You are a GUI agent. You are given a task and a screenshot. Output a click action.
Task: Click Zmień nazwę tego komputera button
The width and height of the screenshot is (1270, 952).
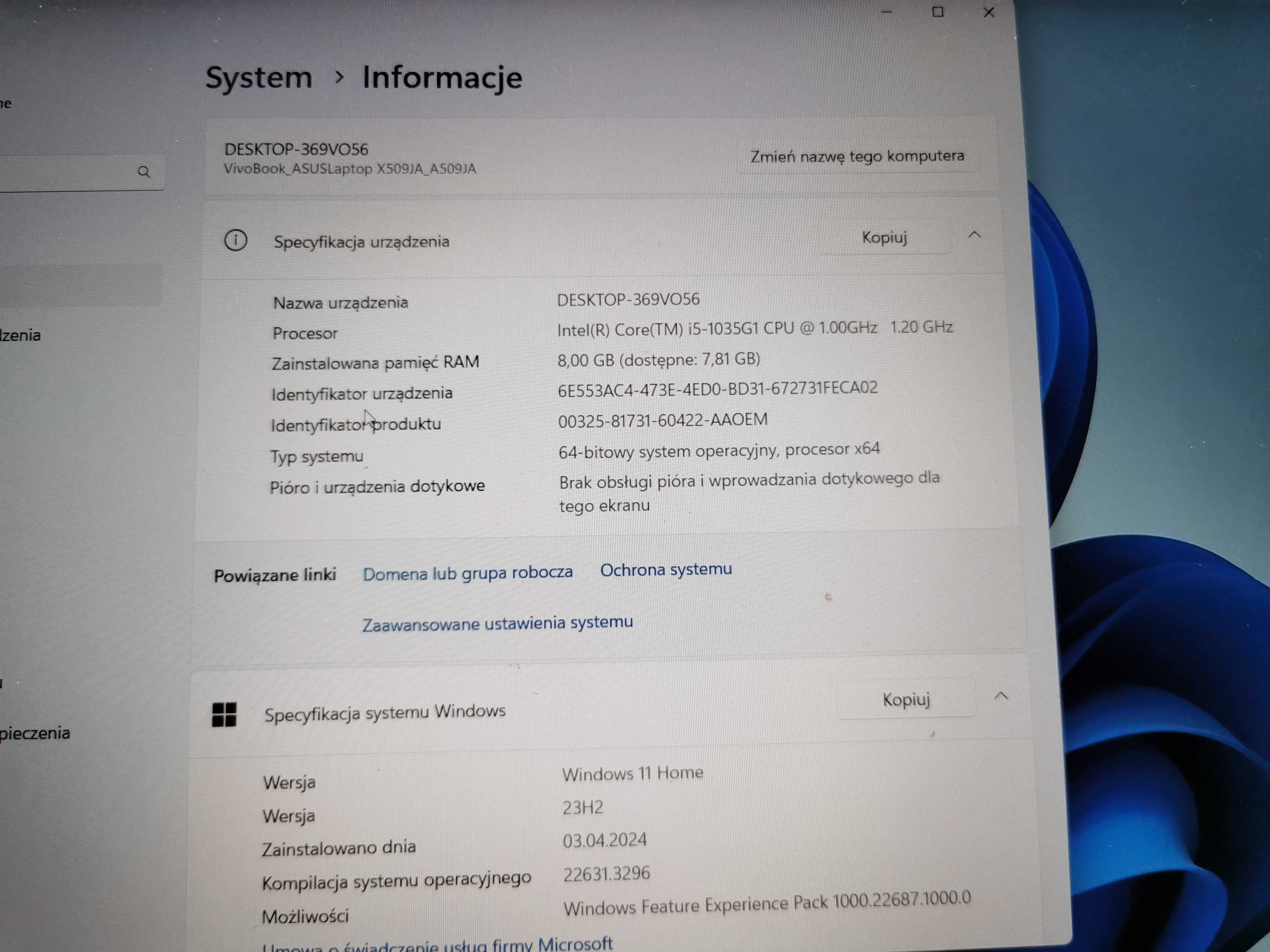pyautogui.click(x=857, y=156)
